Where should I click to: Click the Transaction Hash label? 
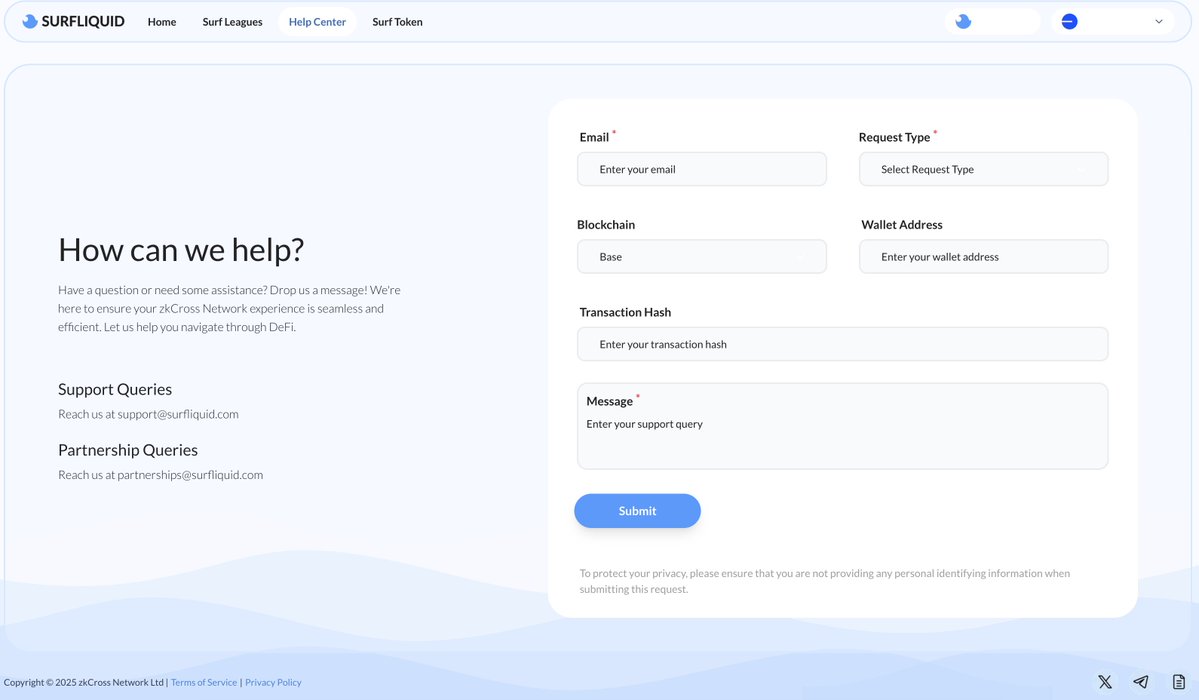[x=625, y=312]
